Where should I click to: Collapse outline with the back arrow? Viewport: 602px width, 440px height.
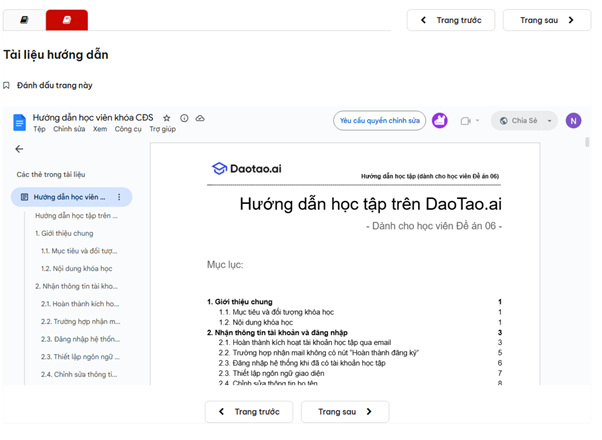click(x=19, y=149)
